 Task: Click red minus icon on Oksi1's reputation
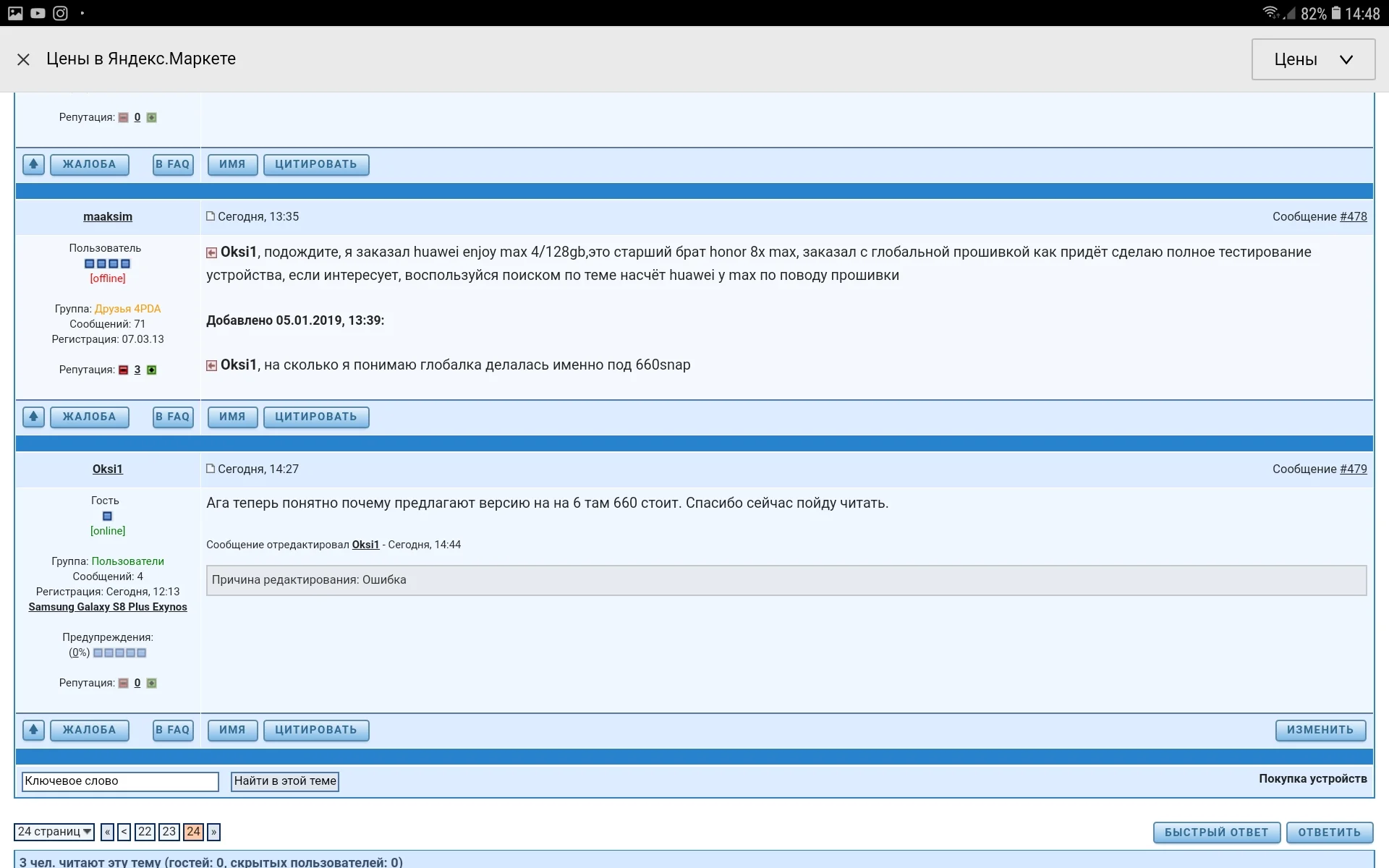[123, 682]
